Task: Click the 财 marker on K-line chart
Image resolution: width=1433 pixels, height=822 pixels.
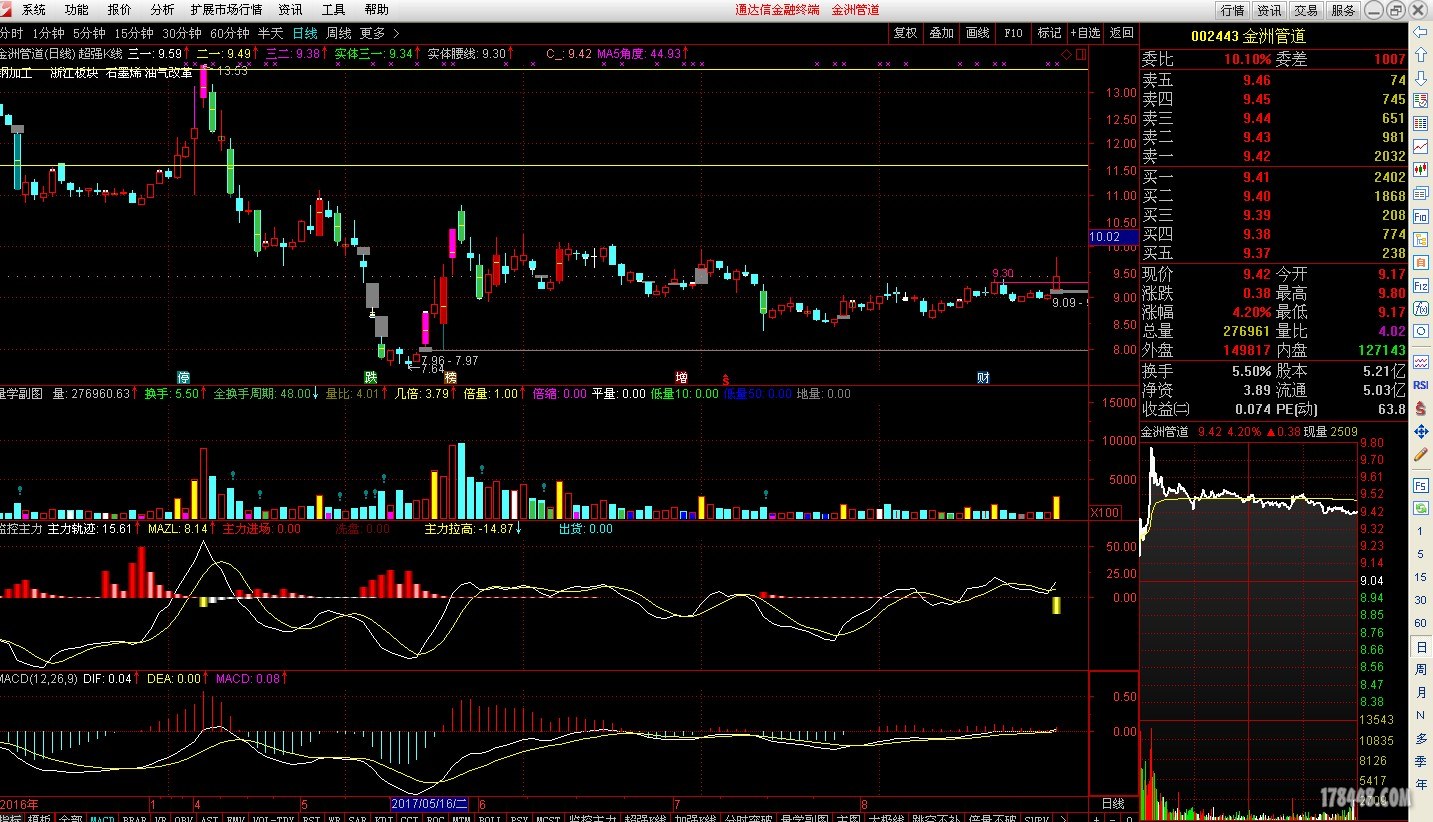Action: pos(984,377)
